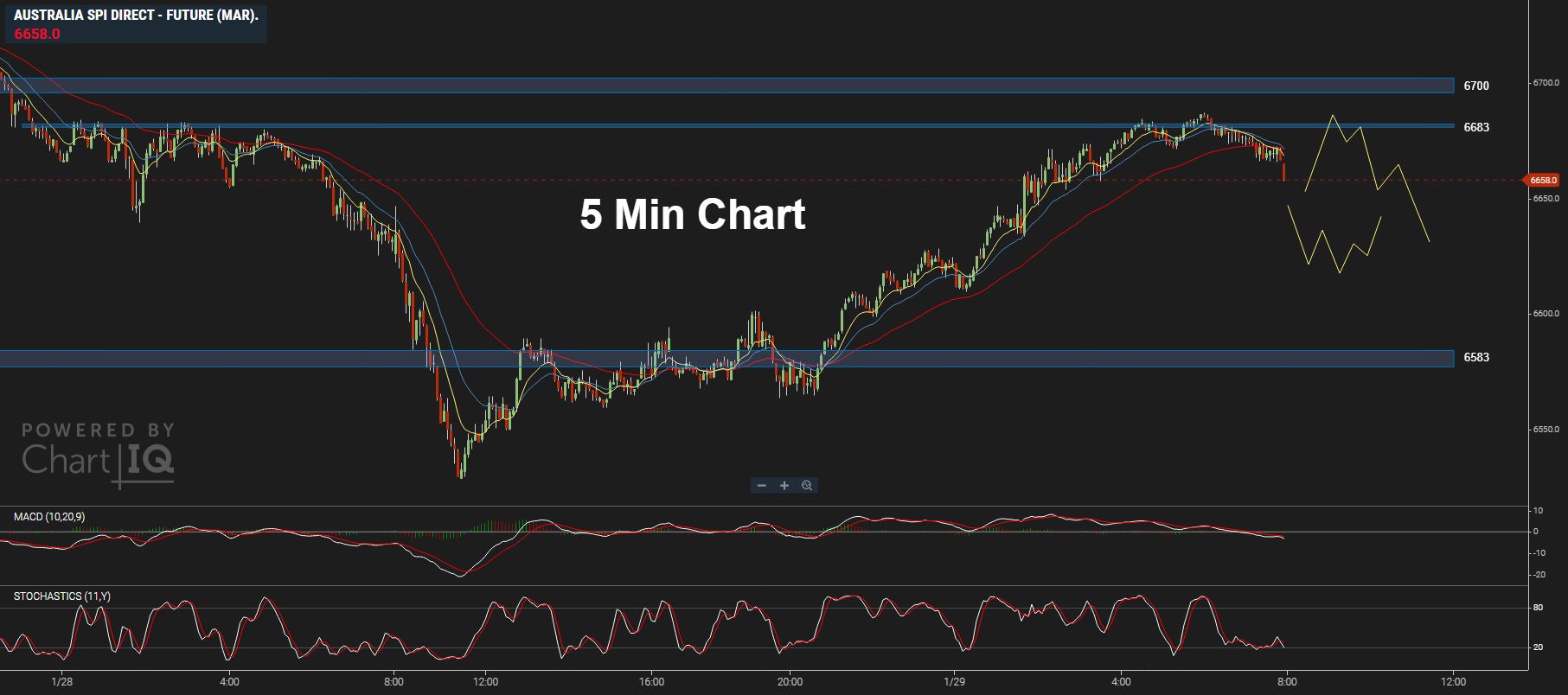The image size is (1568, 695).
Task: Click the 5 Min Chart heading text
Action: (693, 214)
